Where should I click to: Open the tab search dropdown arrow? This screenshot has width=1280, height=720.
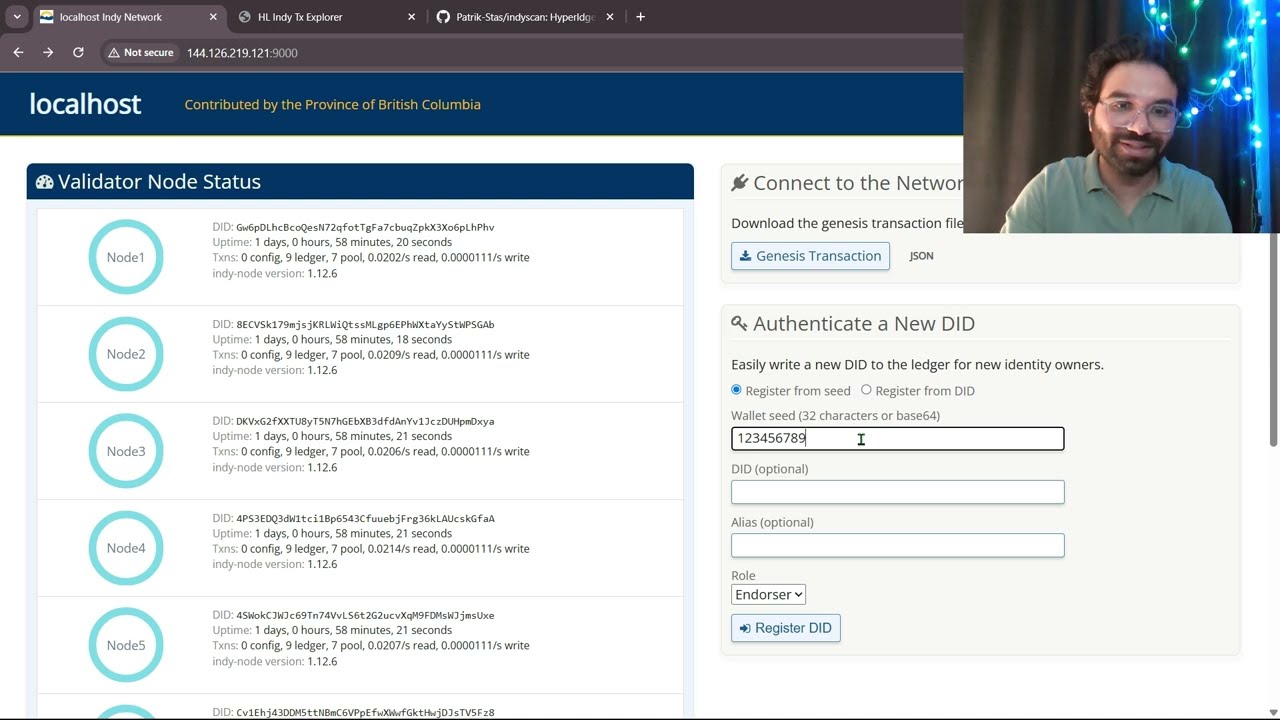pos(17,17)
